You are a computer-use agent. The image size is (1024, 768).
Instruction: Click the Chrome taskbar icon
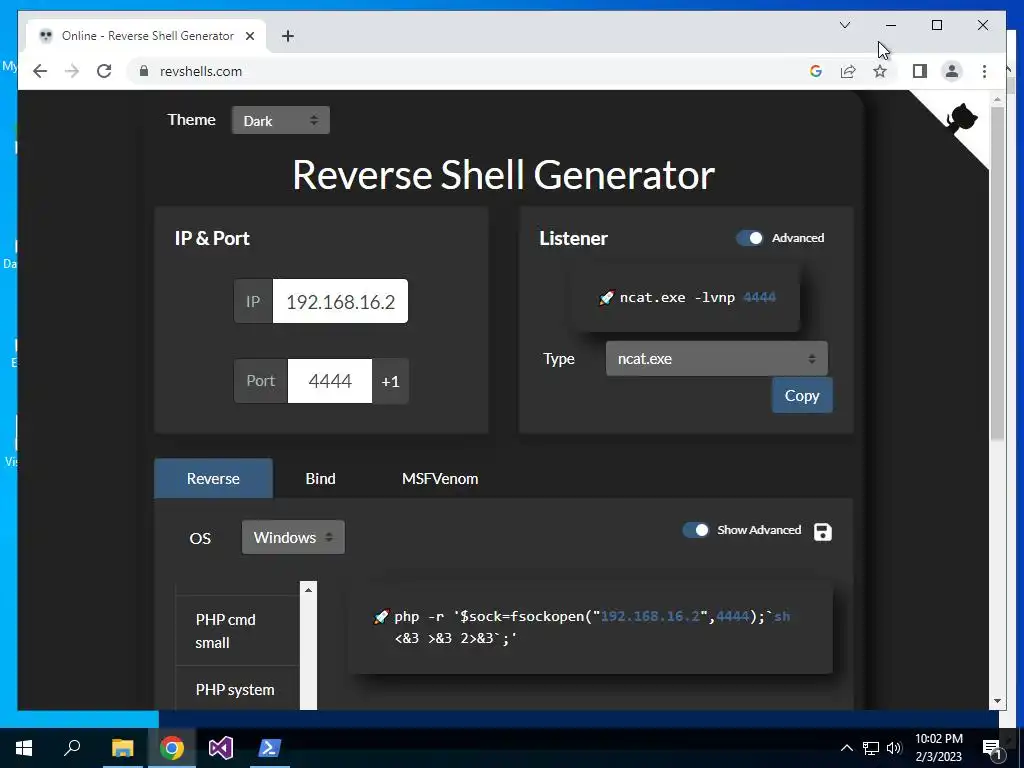[x=172, y=748]
